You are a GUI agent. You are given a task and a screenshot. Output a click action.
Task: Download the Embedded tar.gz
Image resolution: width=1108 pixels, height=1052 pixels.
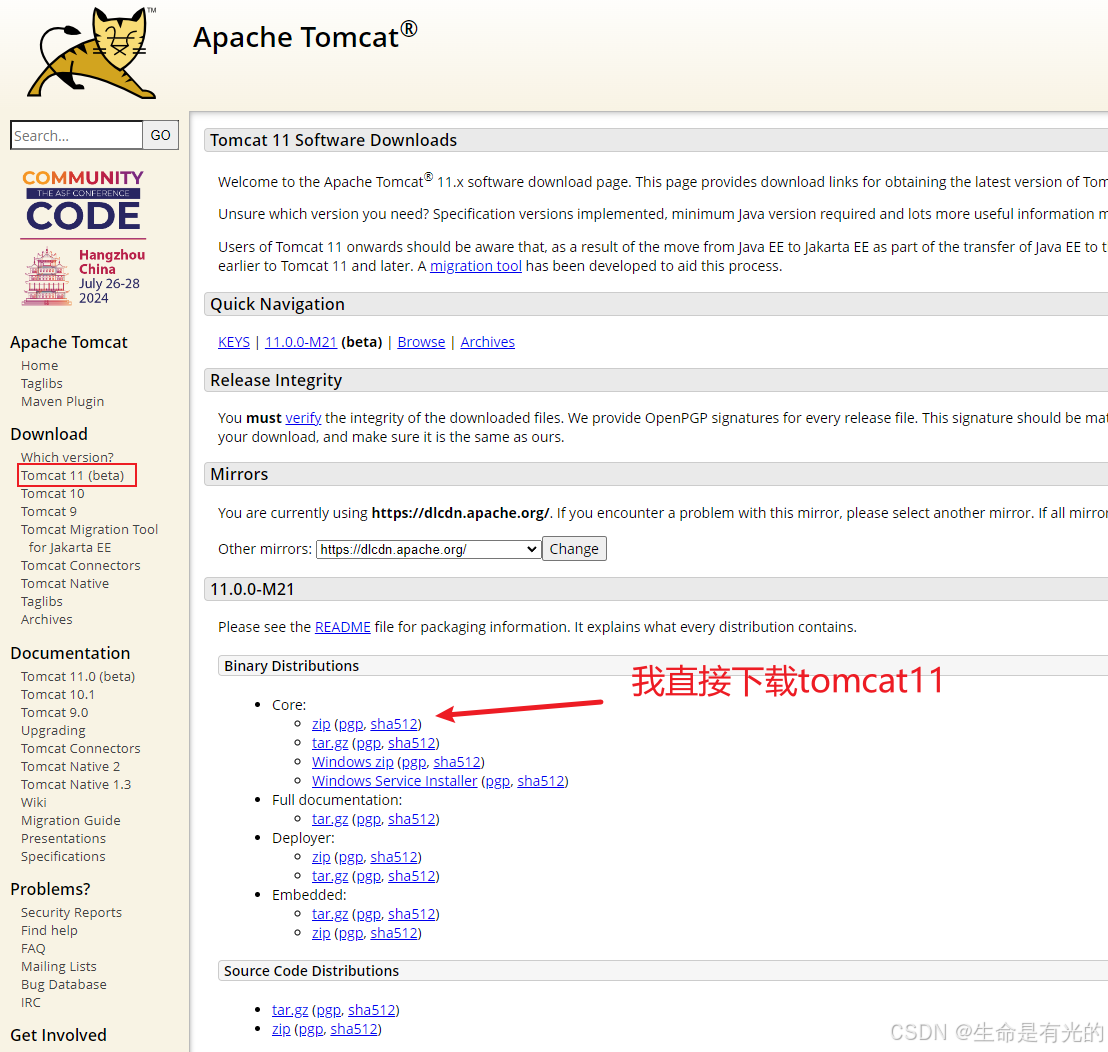pos(330,914)
